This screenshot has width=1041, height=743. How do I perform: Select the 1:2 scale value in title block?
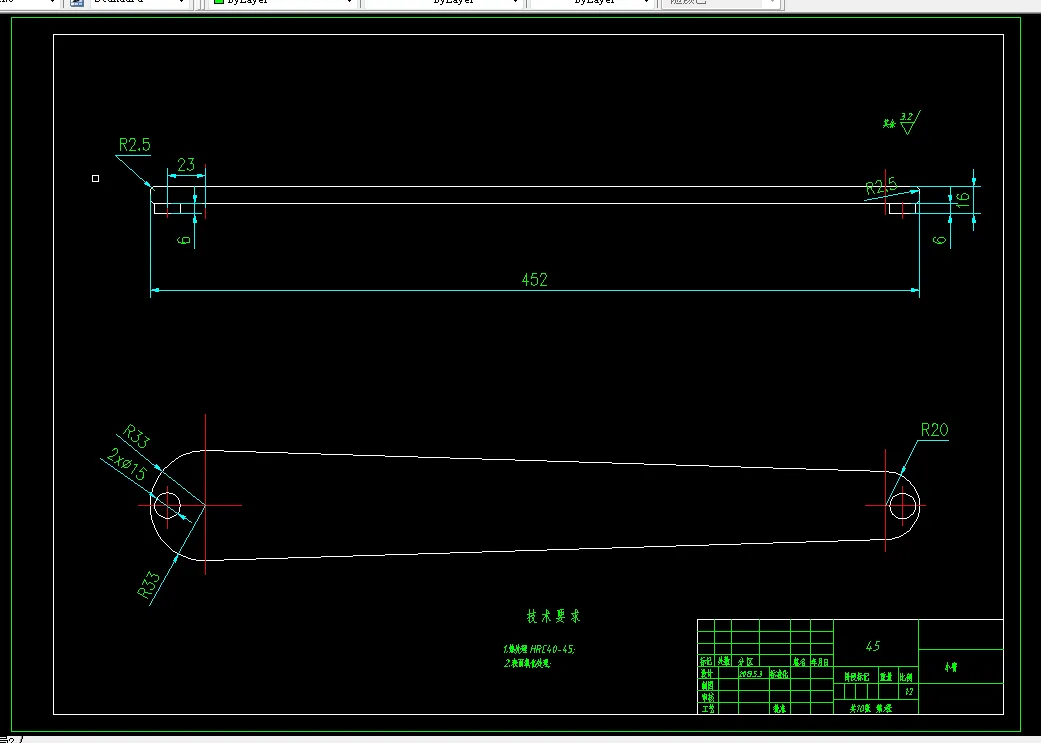[x=909, y=692]
